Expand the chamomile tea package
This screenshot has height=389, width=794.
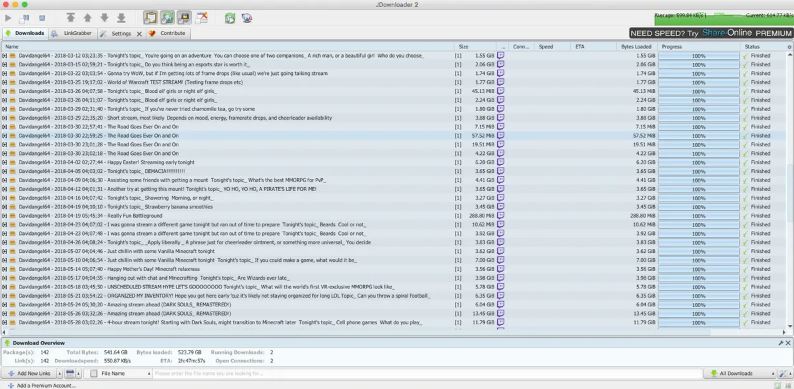5,109
